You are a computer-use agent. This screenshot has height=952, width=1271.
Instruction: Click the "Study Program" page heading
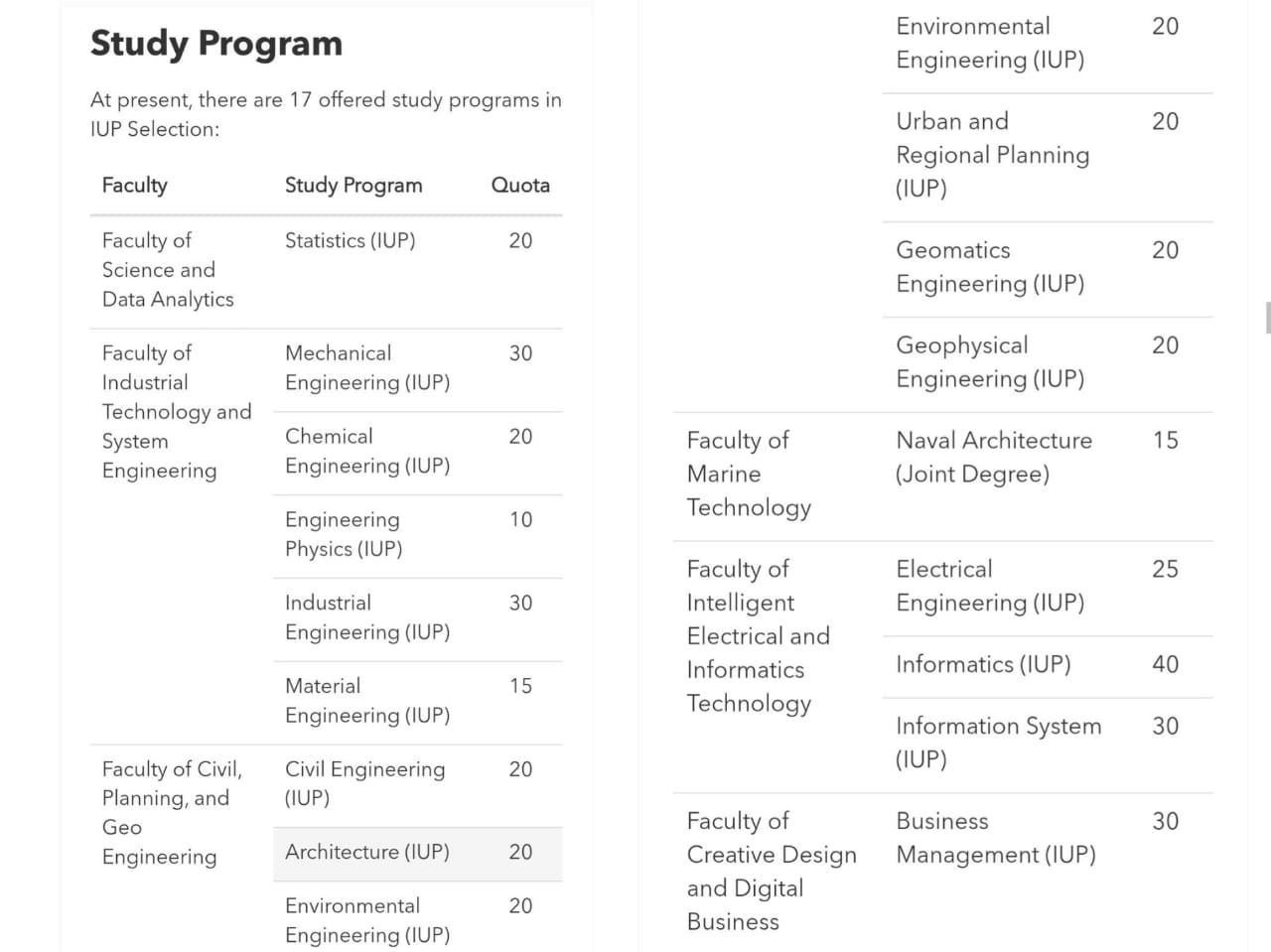pyautogui.click(x=215, y=44)
